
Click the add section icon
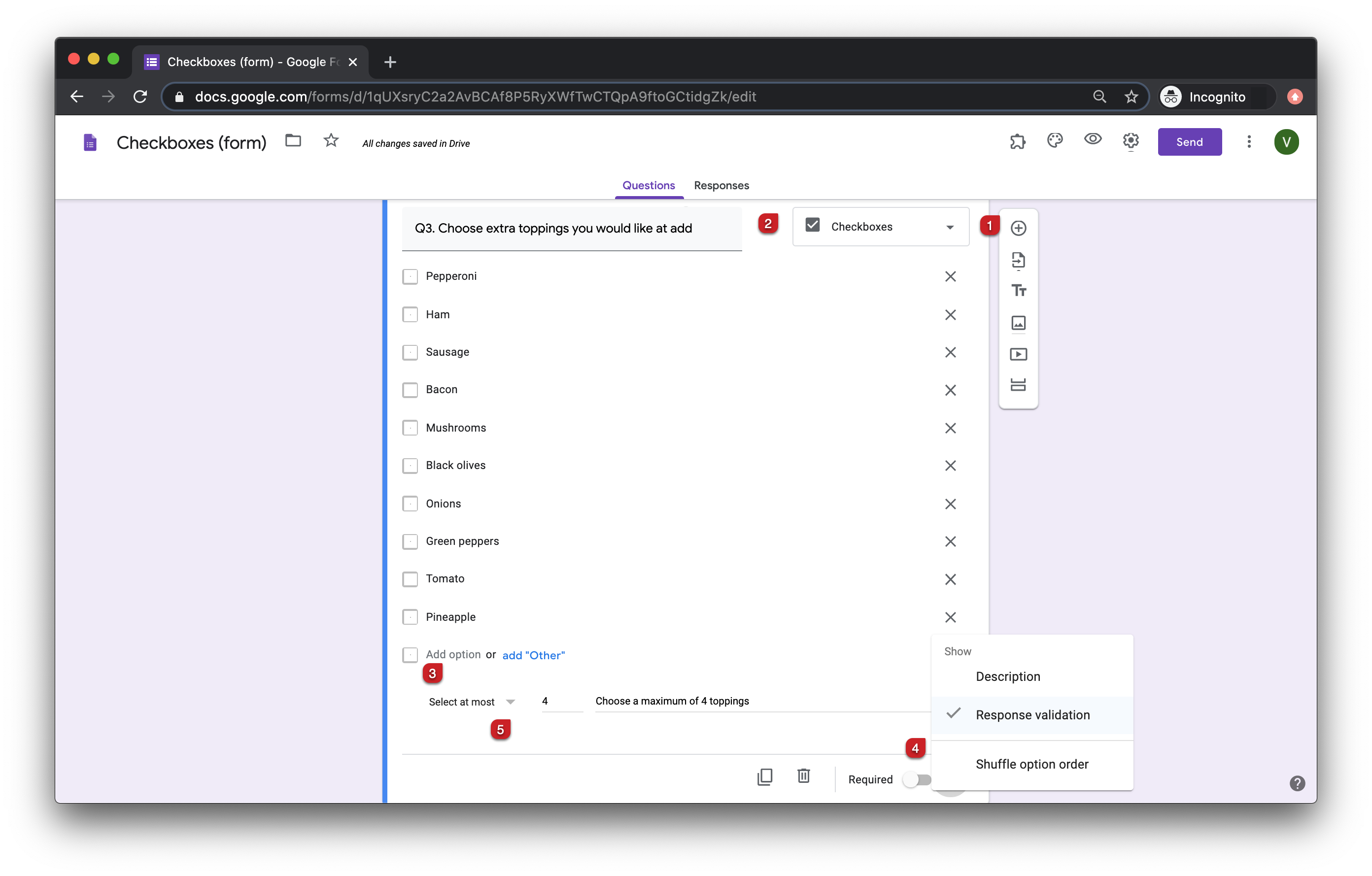tap(1018, 384)
